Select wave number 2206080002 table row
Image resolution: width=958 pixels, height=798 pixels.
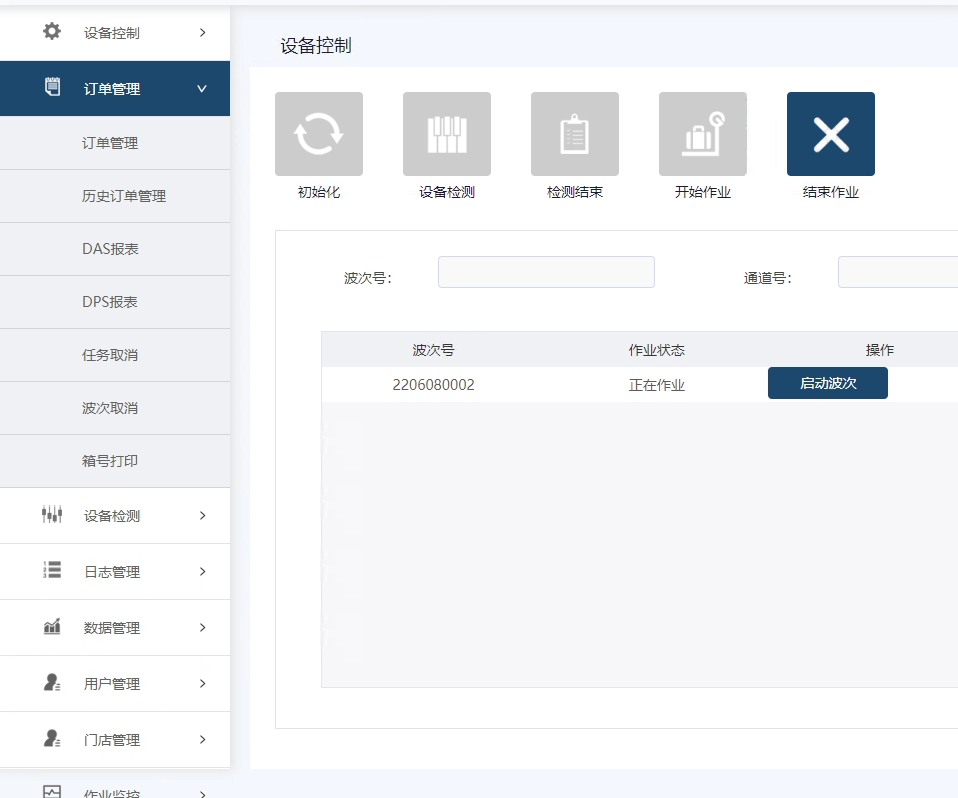tap(434, 385)
